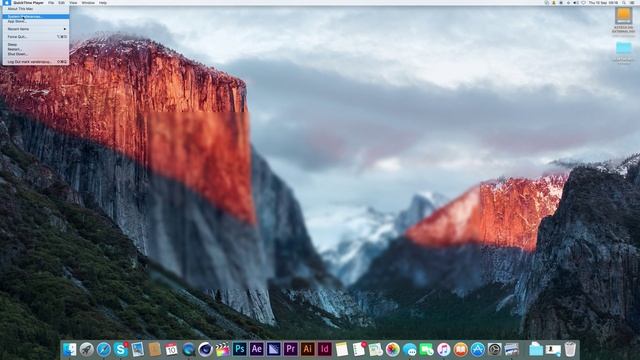640x360 pixels.
Task: Open Photoshop Ps icon in dock
Action: click(x=240, y=349)
